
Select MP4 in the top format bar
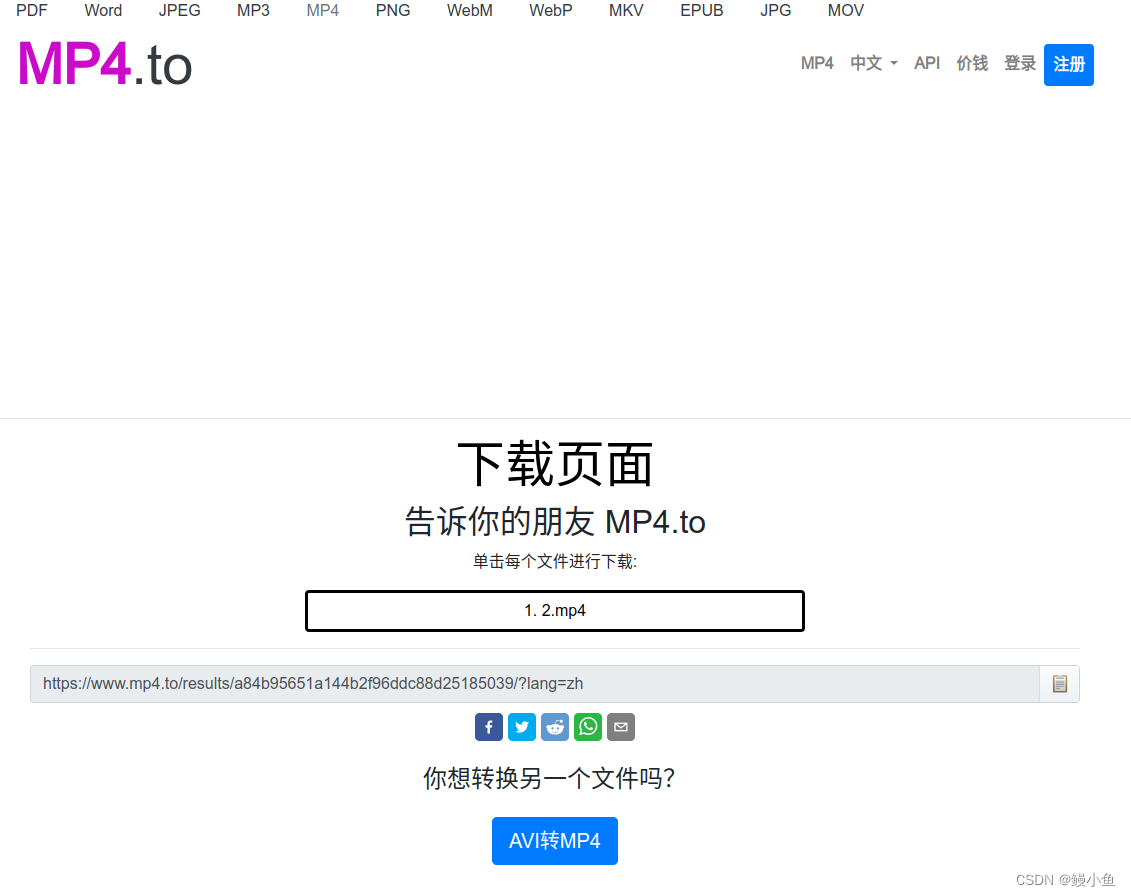(x=322, y=10)
